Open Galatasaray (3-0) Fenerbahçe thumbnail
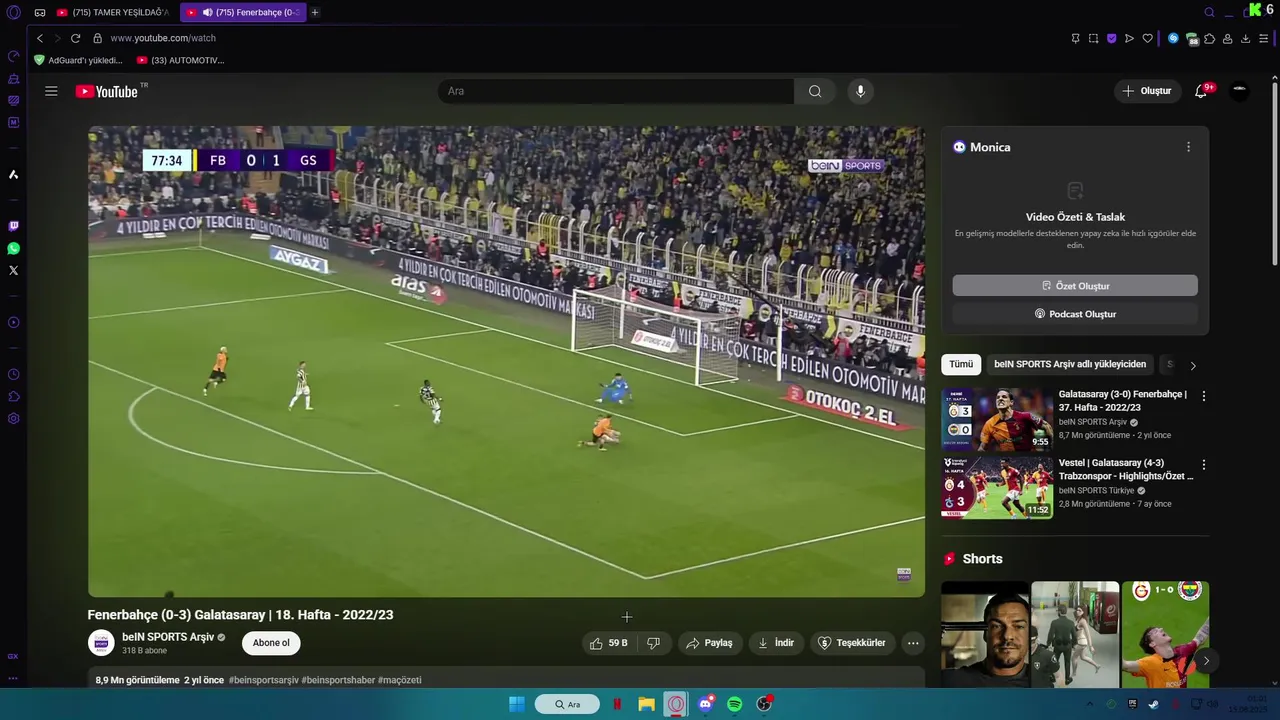This screenshot has width=1280, height=720. click(997, 419)
